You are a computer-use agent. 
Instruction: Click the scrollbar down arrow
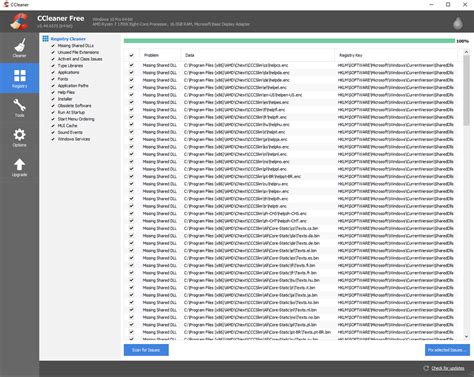[x=466, y=337]
